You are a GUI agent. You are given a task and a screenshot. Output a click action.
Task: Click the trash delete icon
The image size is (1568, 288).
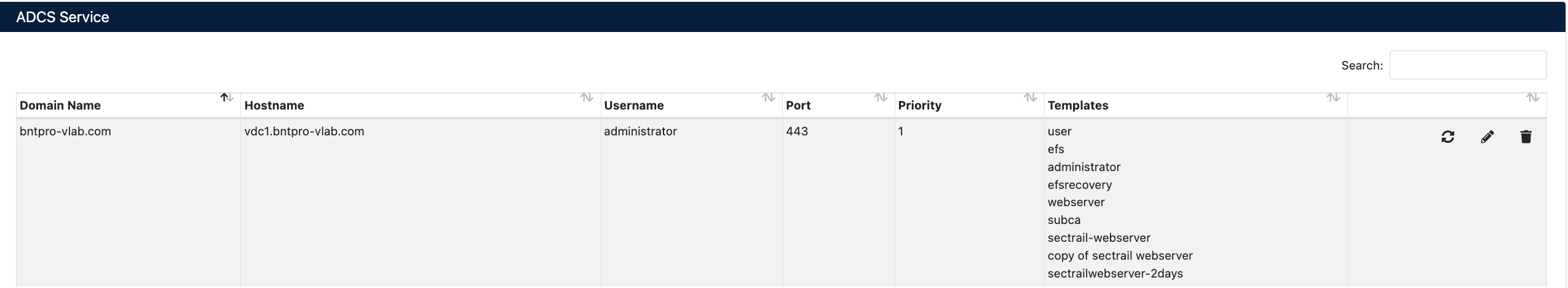point(1526,137)
